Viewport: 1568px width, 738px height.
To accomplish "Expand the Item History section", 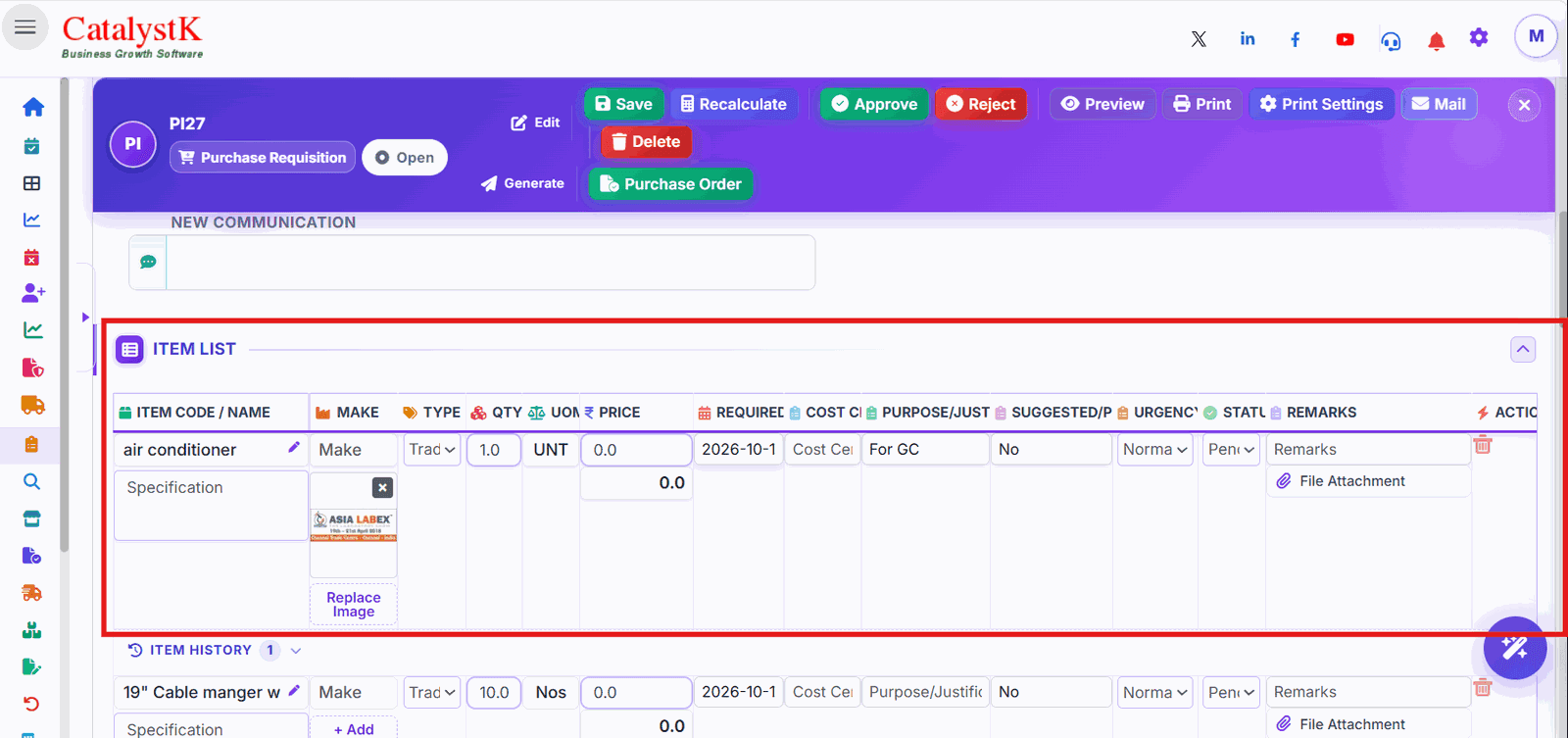I will [x=295, y=650].
